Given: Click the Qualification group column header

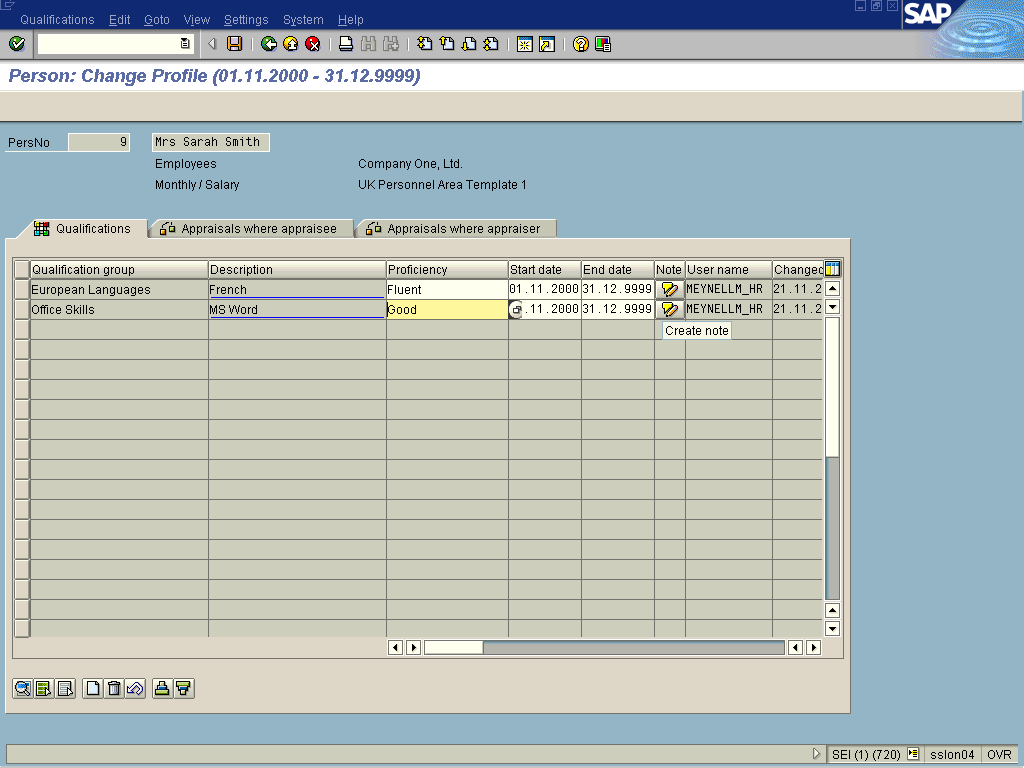Looking at the screenshot, I should pyautogui.click(x=119, y=270).
